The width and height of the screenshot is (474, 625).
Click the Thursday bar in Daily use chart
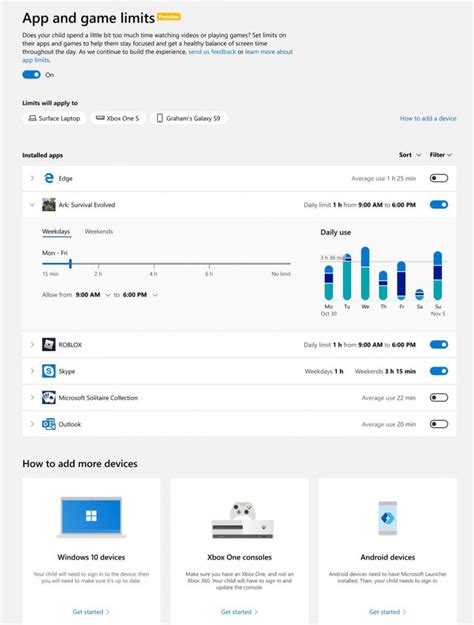pos(383,285)
